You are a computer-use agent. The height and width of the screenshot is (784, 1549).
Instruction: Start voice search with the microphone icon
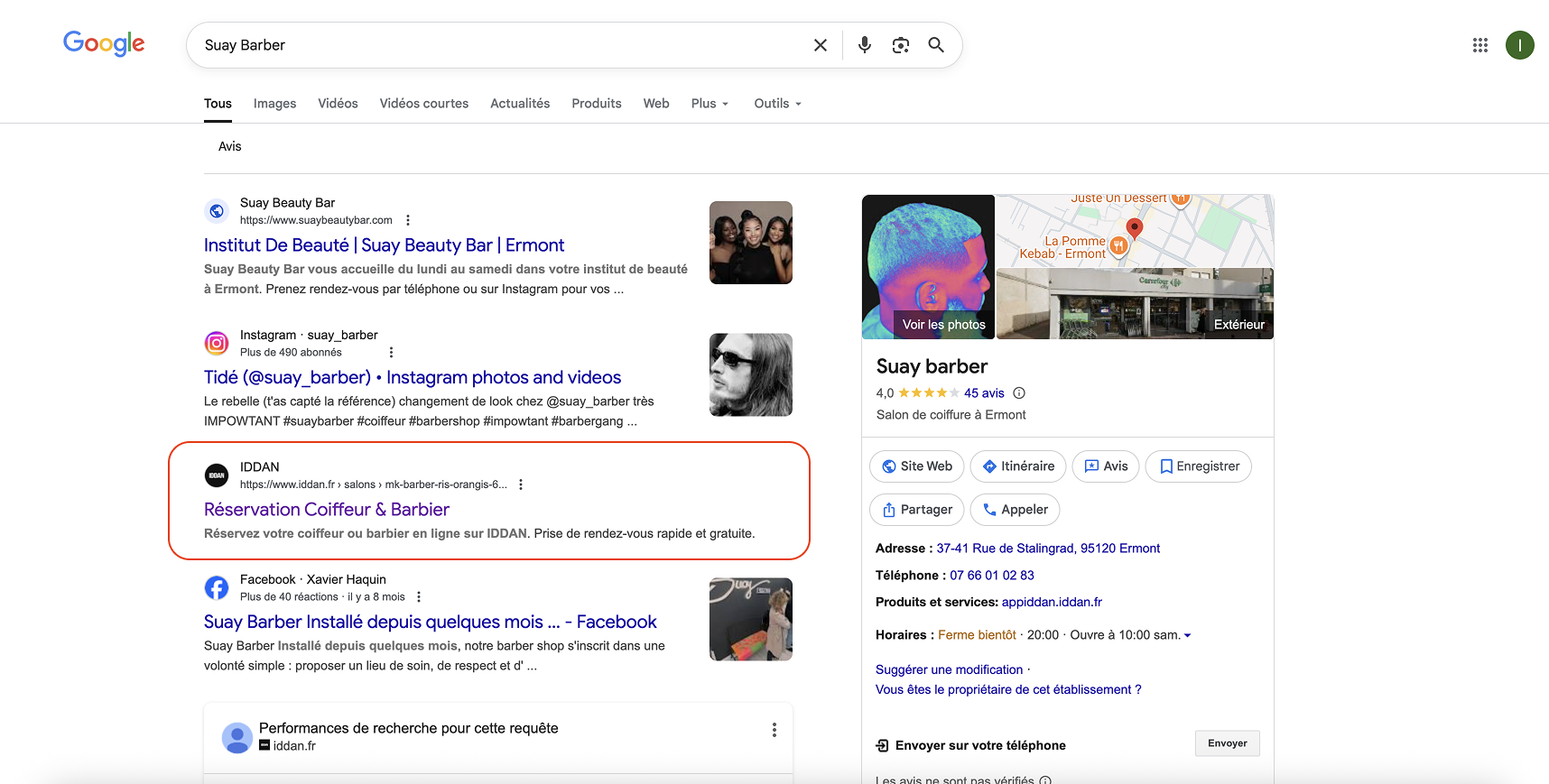pyautogui.click(x=864, y=45)
